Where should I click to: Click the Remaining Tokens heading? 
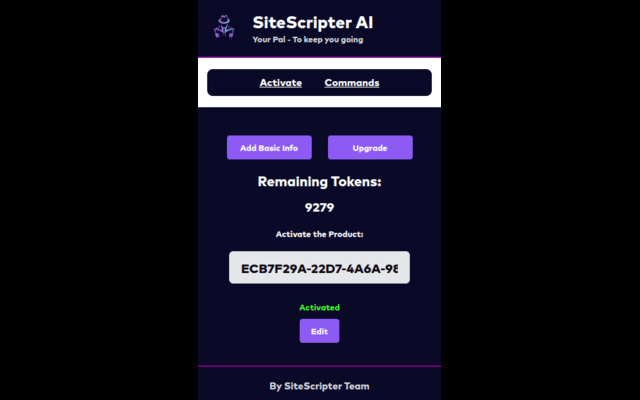click(319, 182)
